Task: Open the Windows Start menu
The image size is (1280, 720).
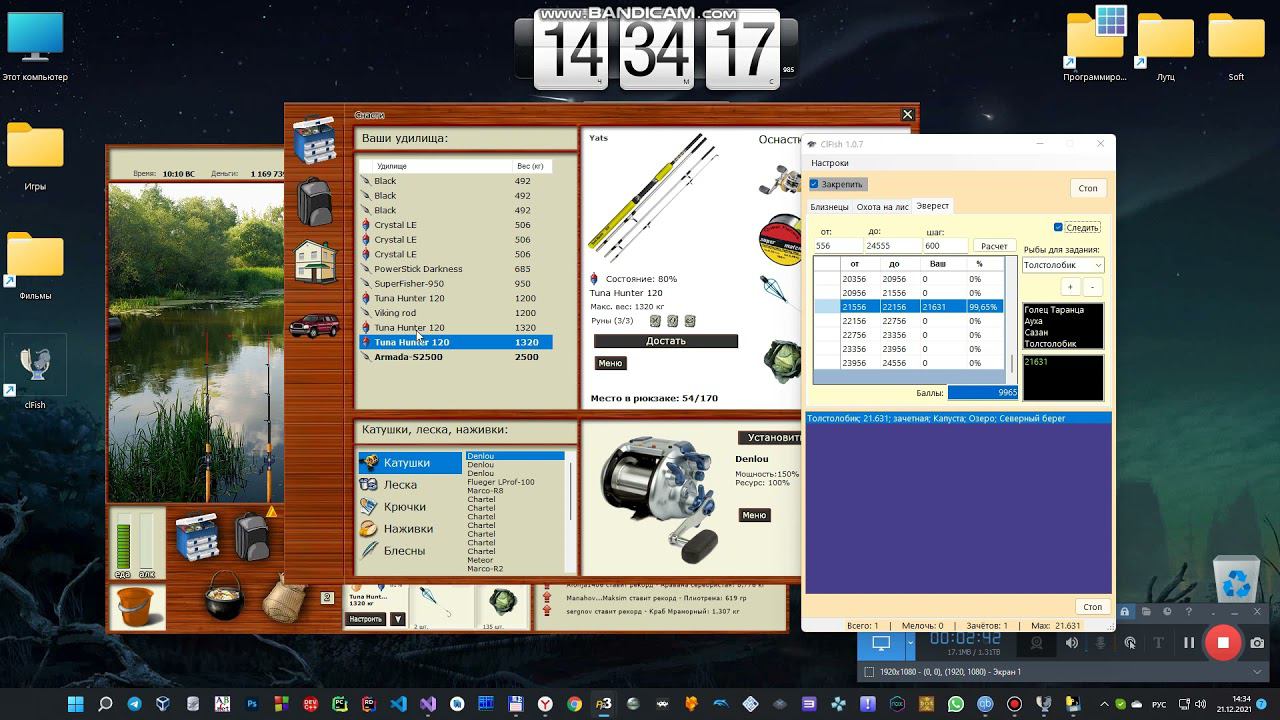Action: click(75, 704)
